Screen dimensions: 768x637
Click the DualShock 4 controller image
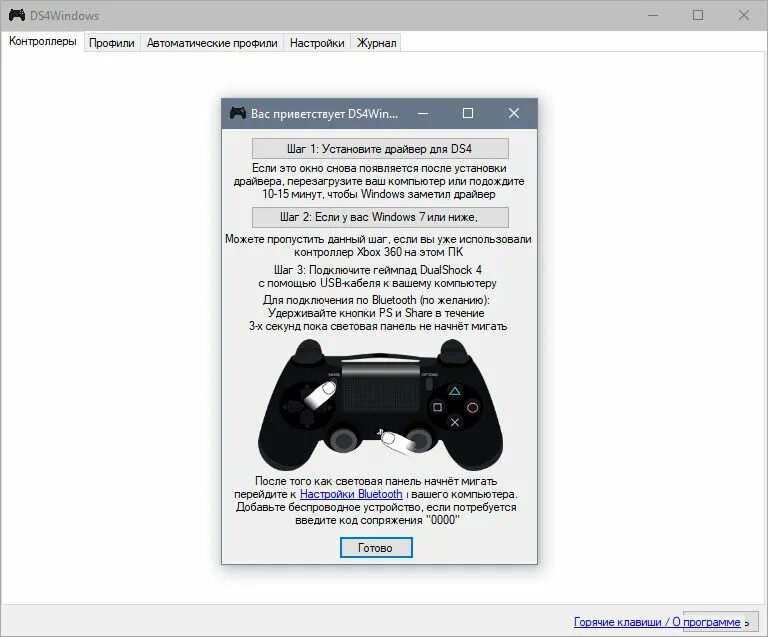[380, 404]
